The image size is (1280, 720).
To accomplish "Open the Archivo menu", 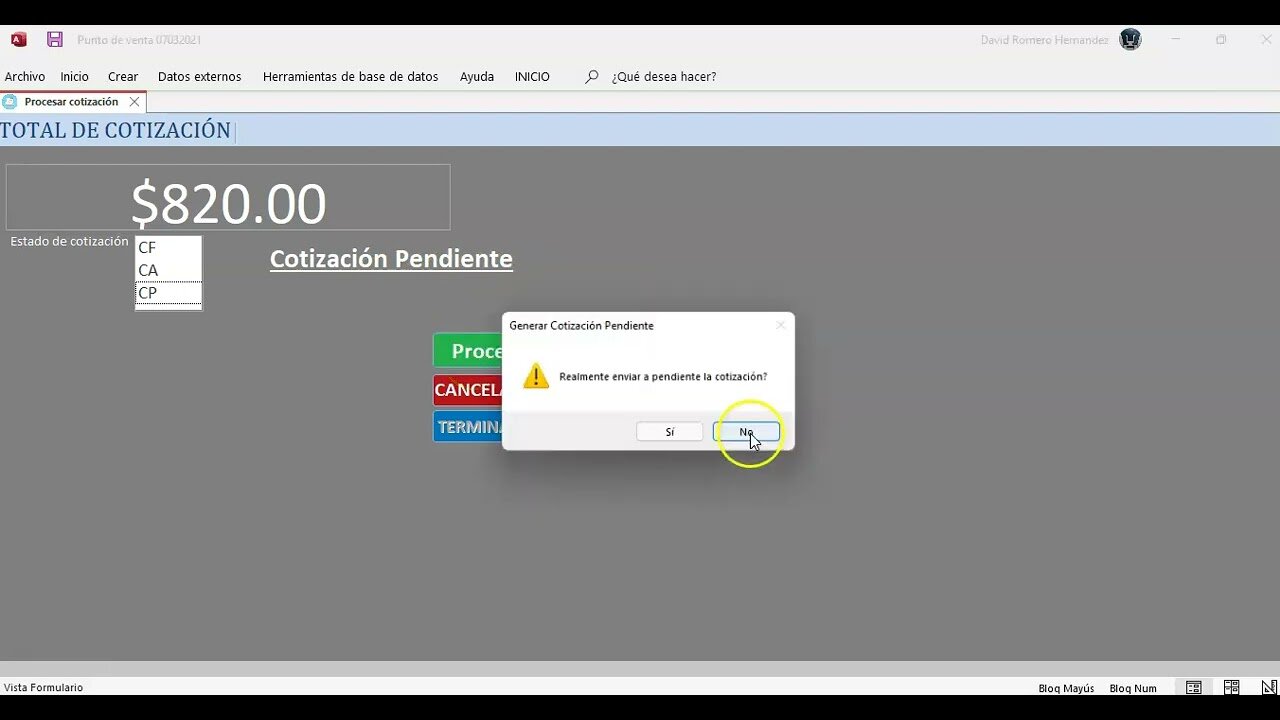I will 25,77.
